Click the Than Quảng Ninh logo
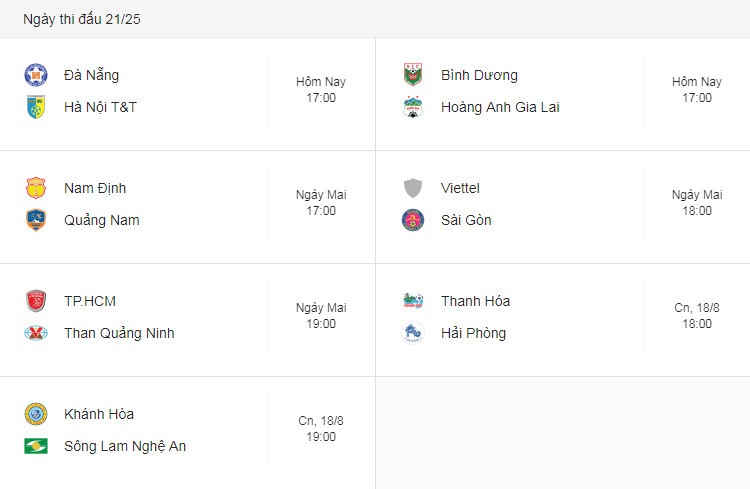750x489 pixels. pos(36,333)
